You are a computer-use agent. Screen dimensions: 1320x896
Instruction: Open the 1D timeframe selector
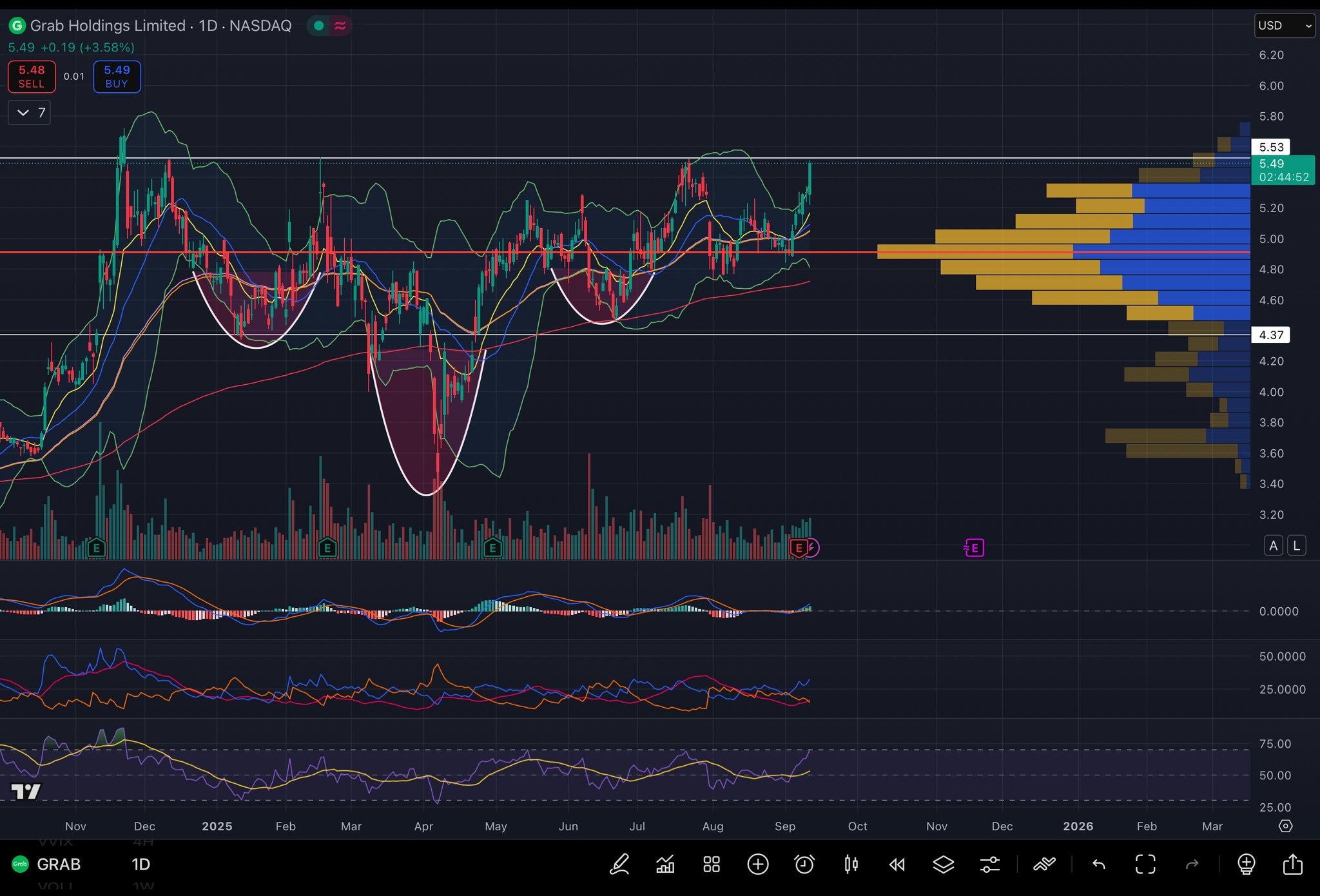tap(141, 864)
